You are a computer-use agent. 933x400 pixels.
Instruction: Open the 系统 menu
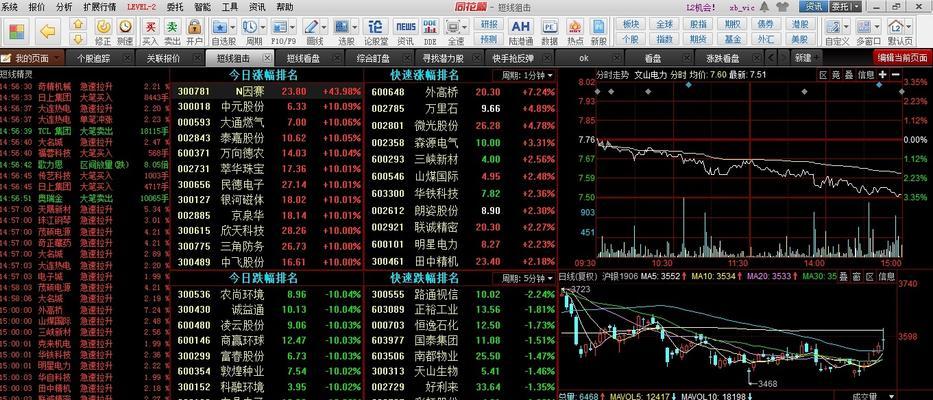[10, 7]
